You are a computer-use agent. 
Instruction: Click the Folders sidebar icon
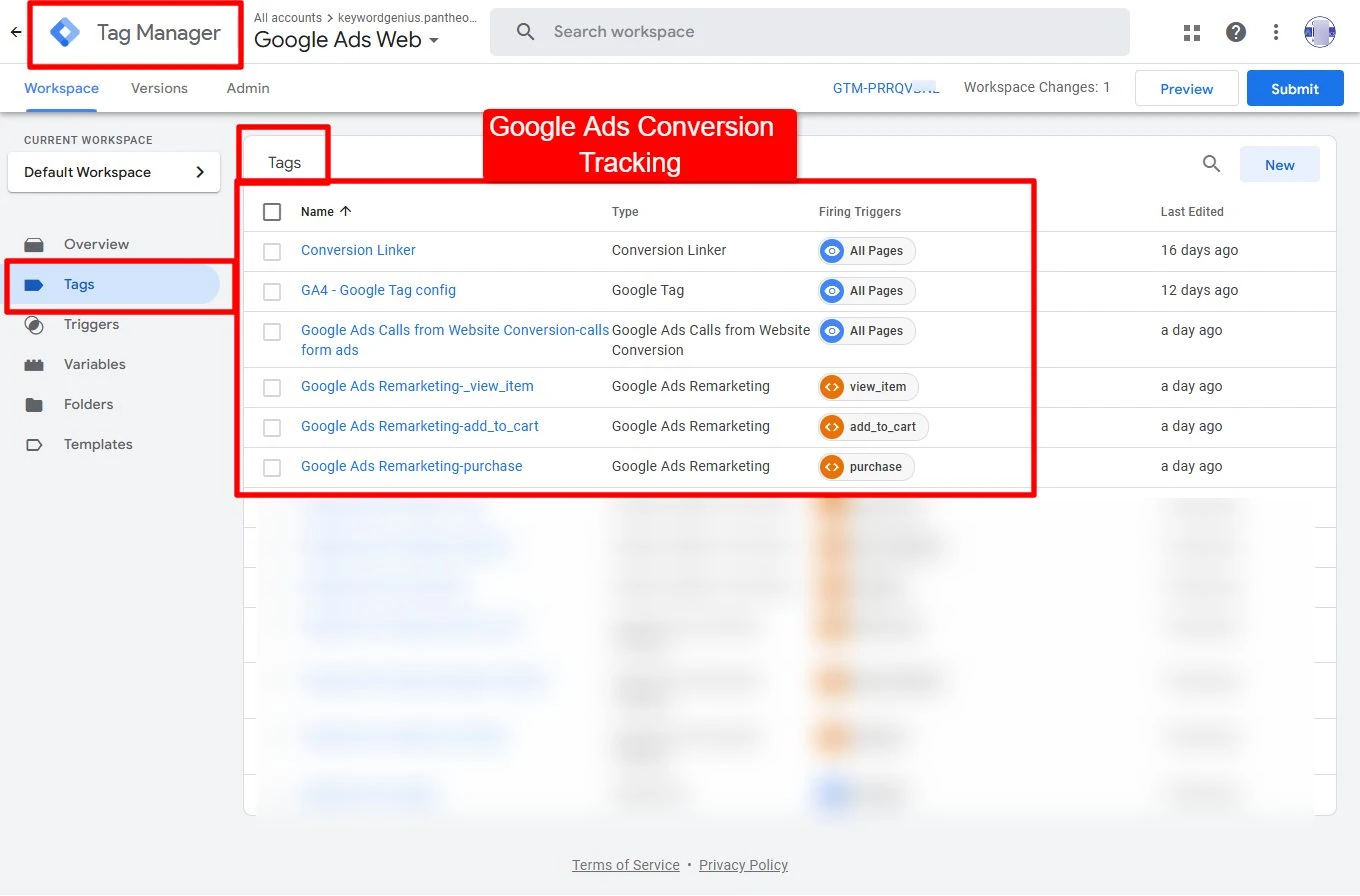[34, 404]
